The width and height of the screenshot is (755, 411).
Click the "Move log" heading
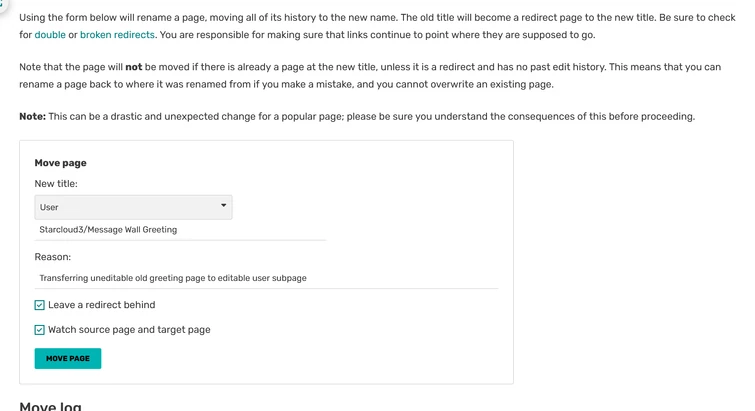click(x=50, y=406)
